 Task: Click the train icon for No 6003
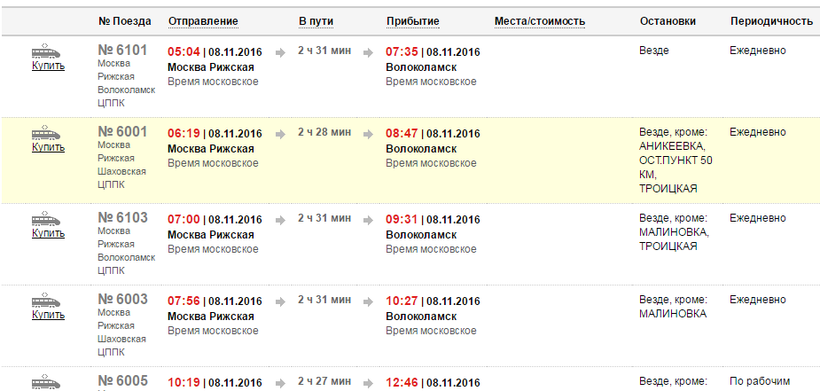click(x=46, y=300)
